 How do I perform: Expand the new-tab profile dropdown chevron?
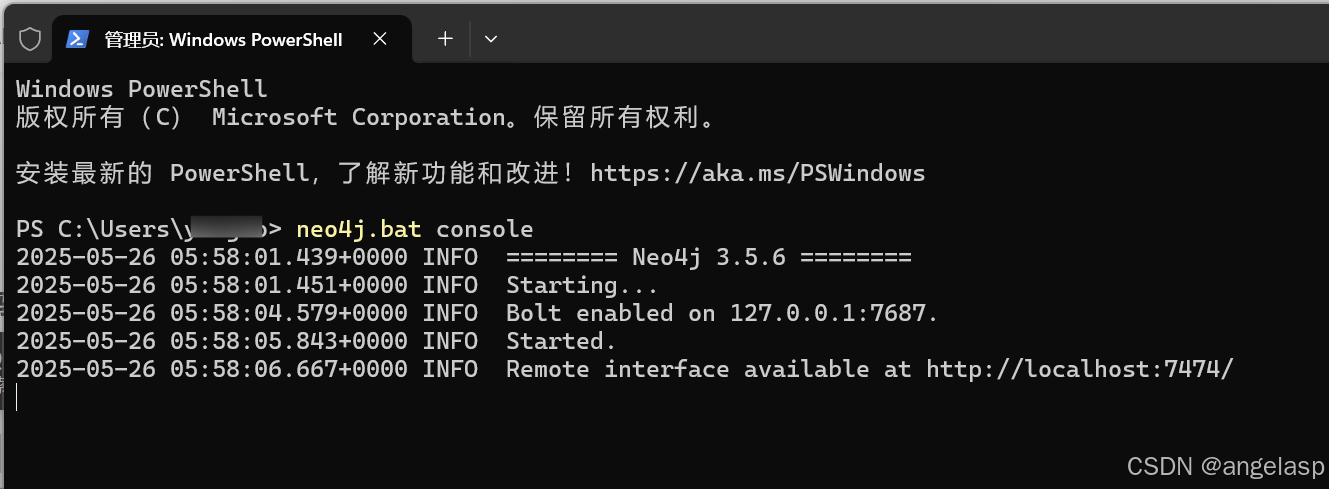tap(490, 39)
